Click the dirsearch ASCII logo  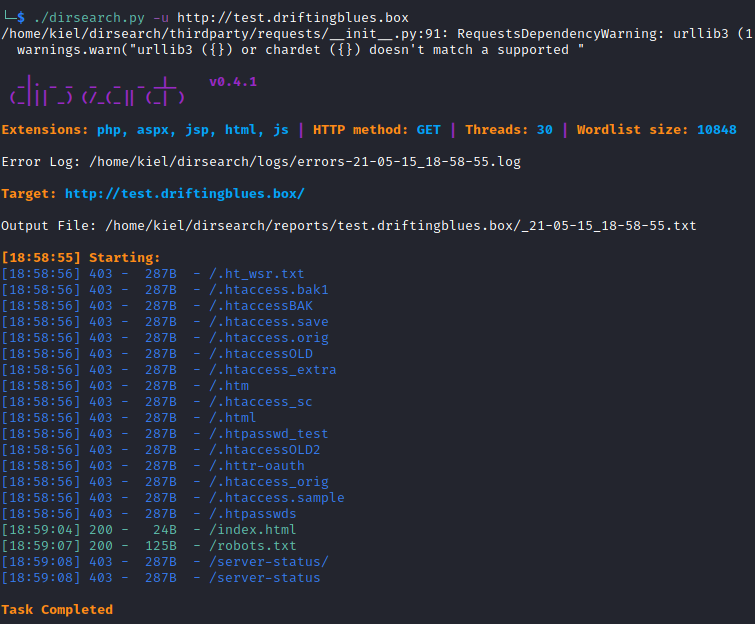point(97,91)
